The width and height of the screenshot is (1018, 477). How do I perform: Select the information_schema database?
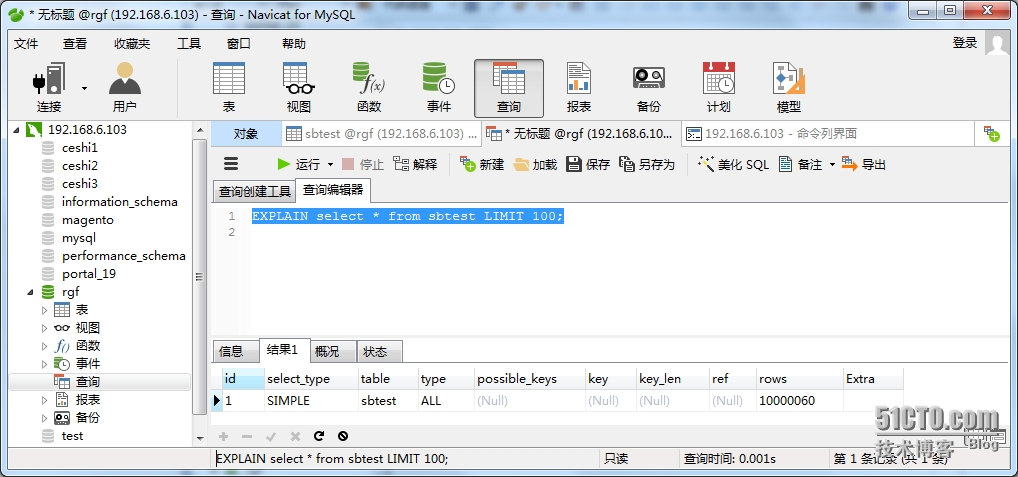click(119, 202)
